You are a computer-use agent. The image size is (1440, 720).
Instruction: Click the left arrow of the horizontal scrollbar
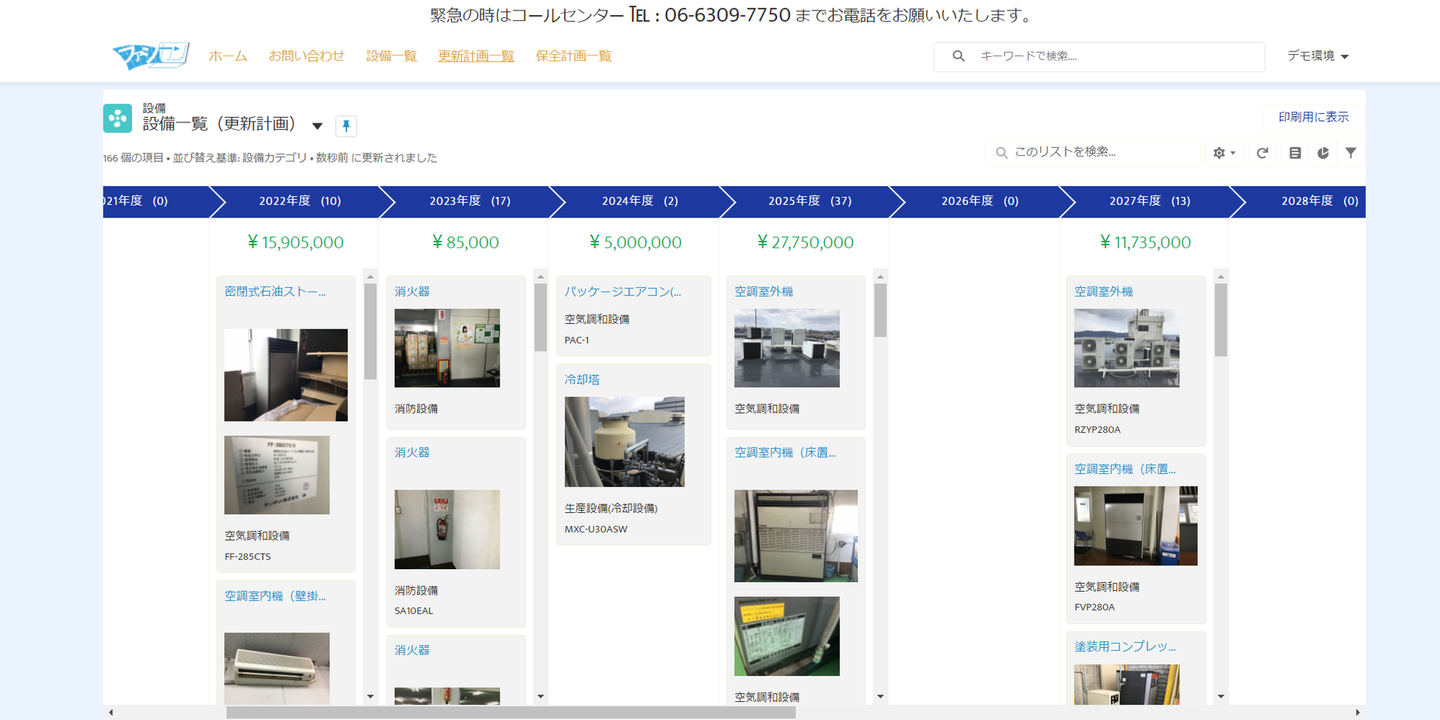(110, 713)
